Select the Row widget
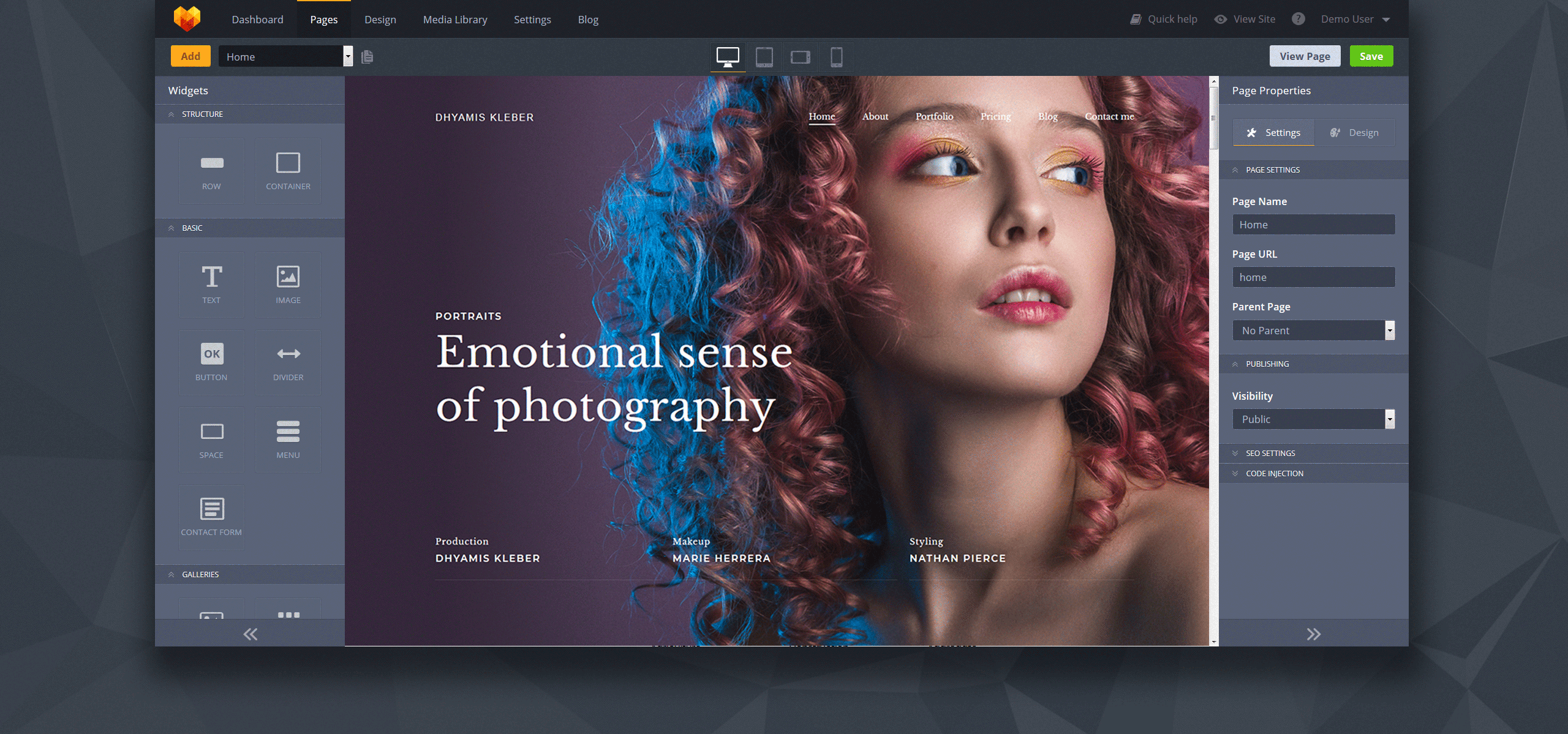Screen dimensions: 1568x734 click(x=211, y=171)
